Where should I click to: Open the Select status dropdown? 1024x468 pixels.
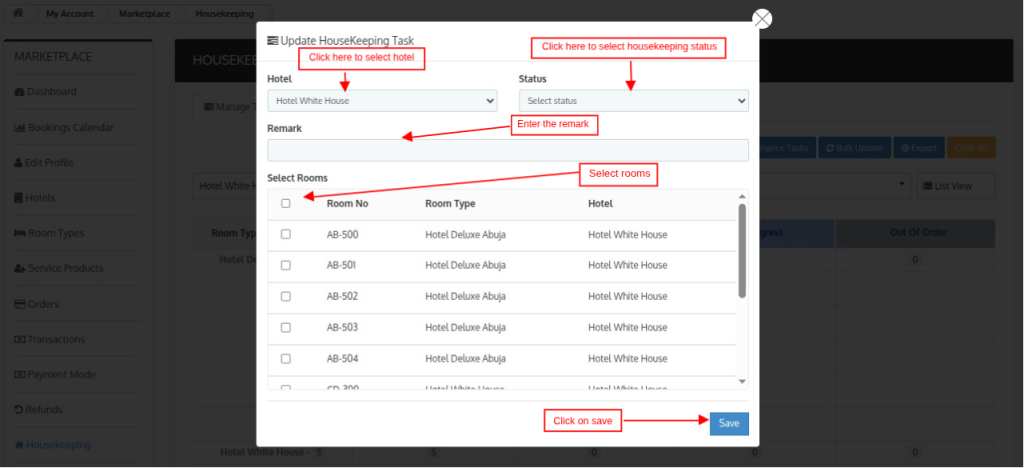(x=633, y=101)
